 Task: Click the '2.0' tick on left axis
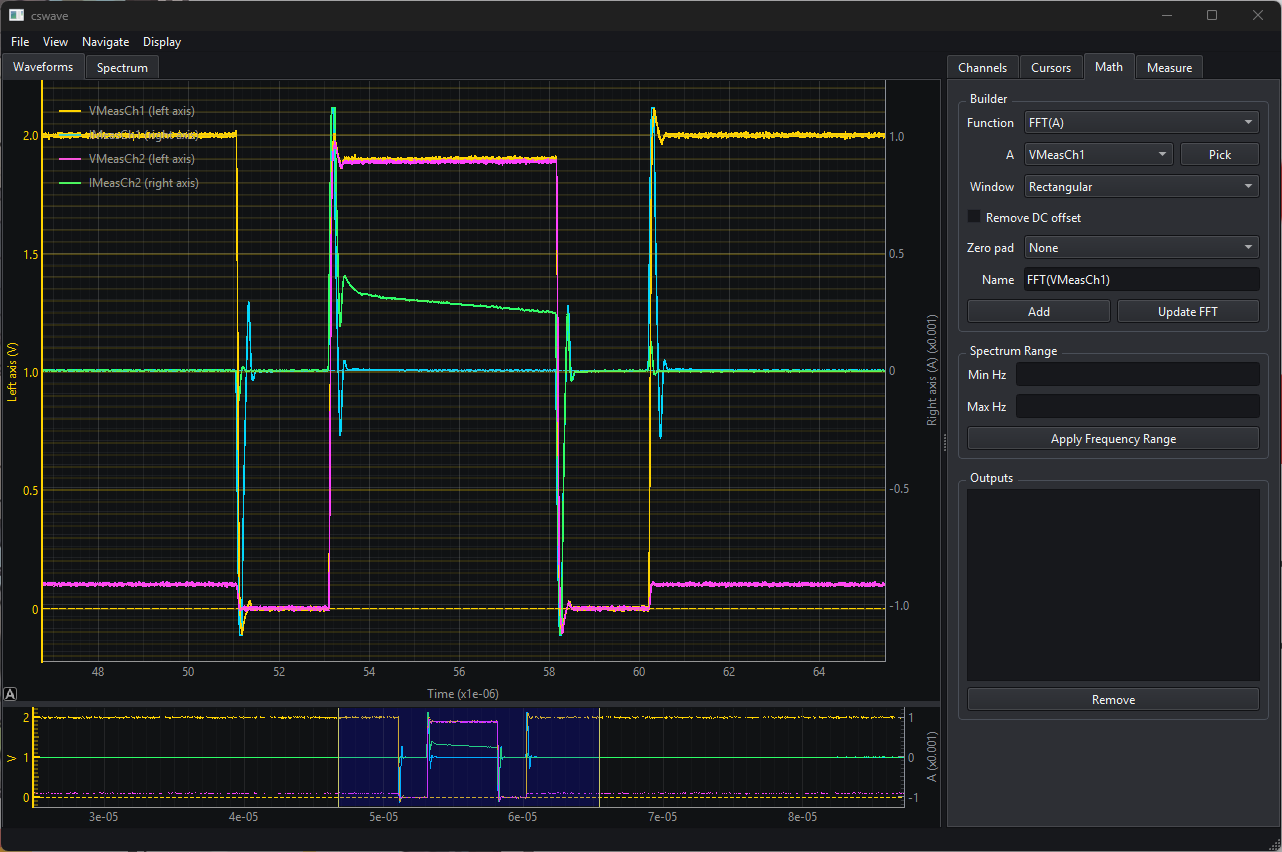point(29,136)
